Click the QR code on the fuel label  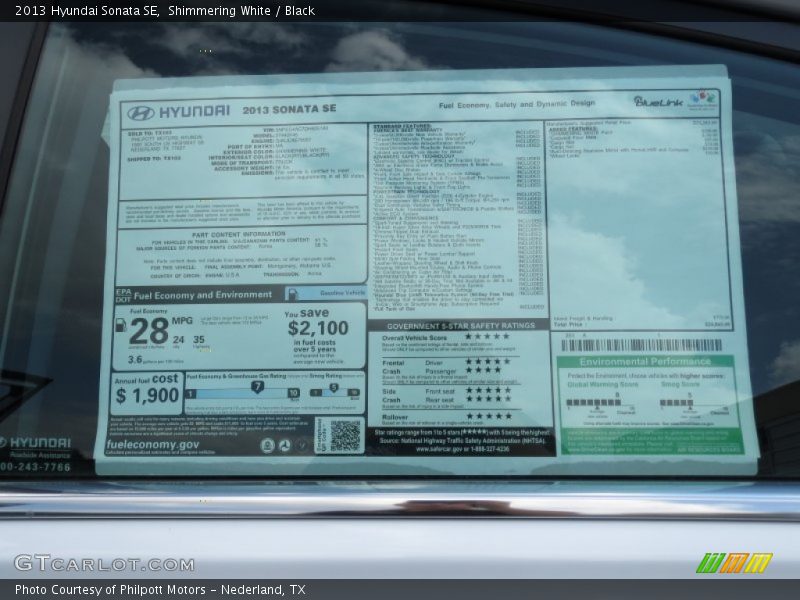pyautogui.click(x=345, y=434)
